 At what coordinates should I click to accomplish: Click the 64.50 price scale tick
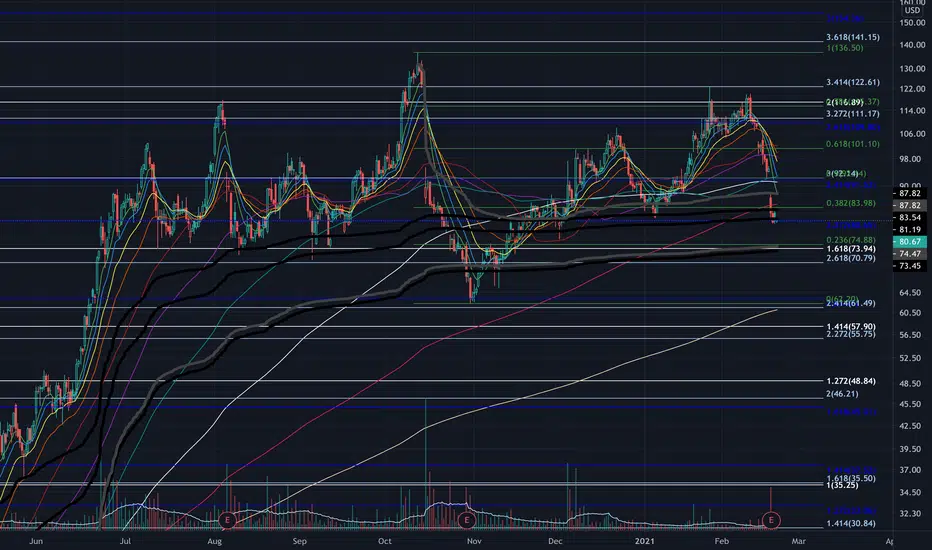tap(912, 293)
